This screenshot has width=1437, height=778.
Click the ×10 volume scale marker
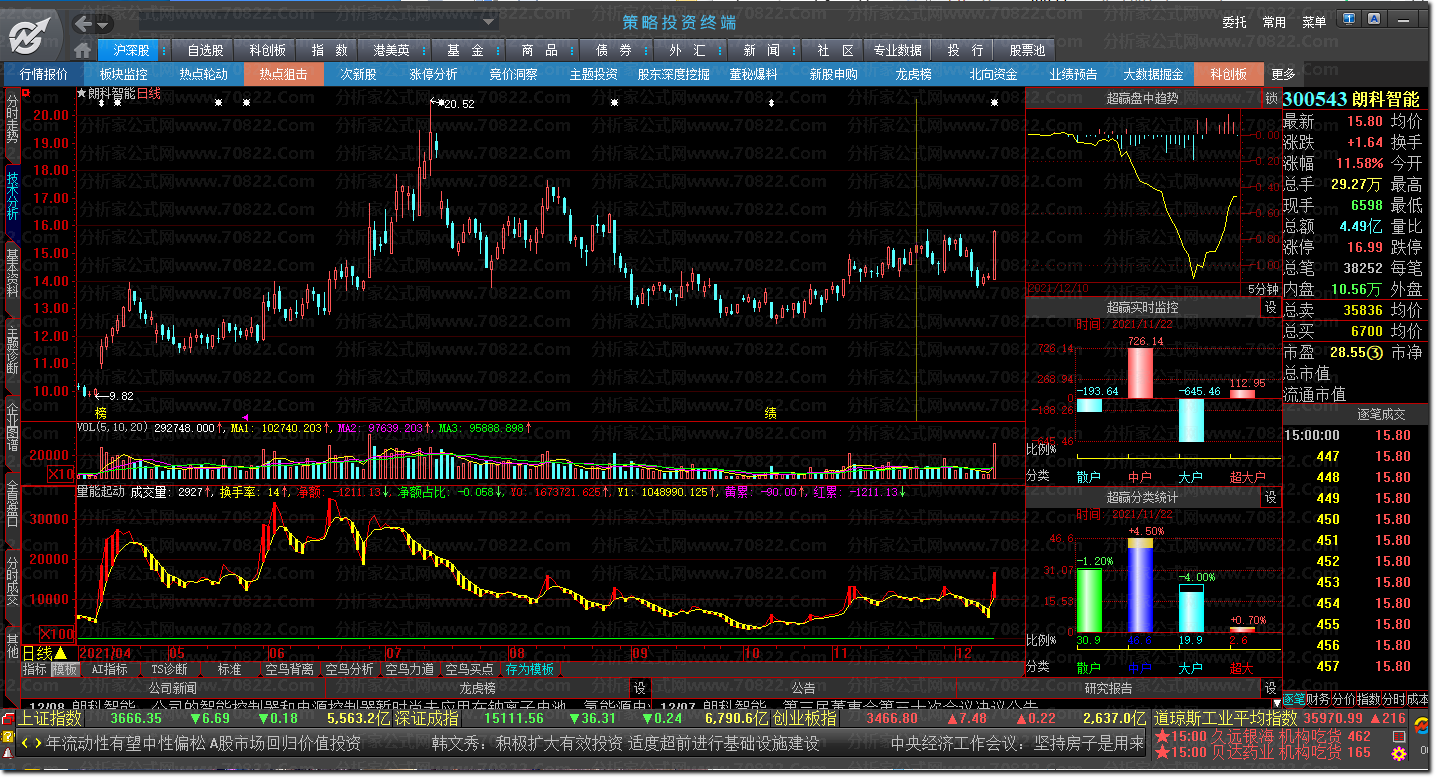[61, 473]
